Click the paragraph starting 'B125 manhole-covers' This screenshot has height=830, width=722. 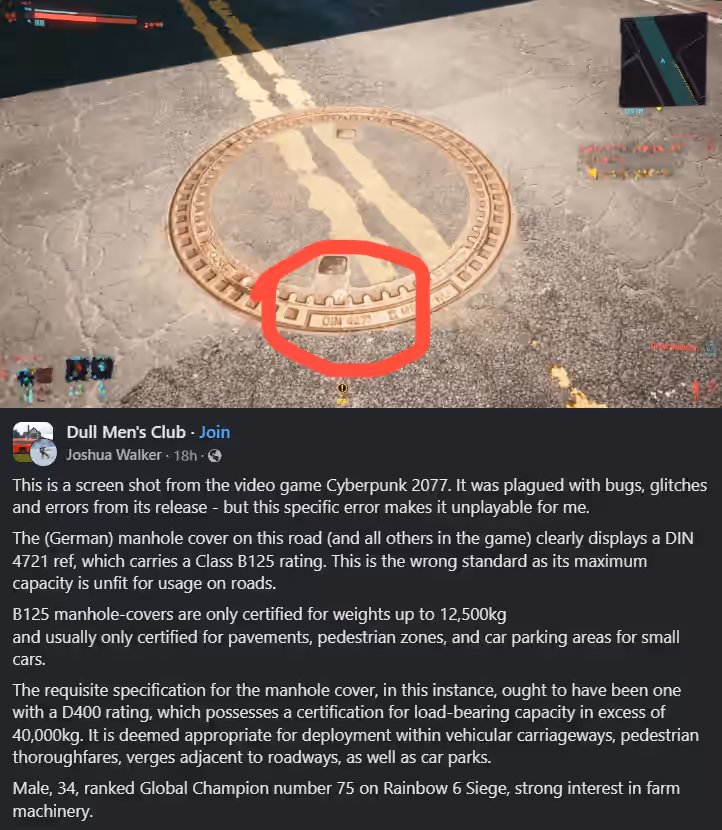click(346, 637)
